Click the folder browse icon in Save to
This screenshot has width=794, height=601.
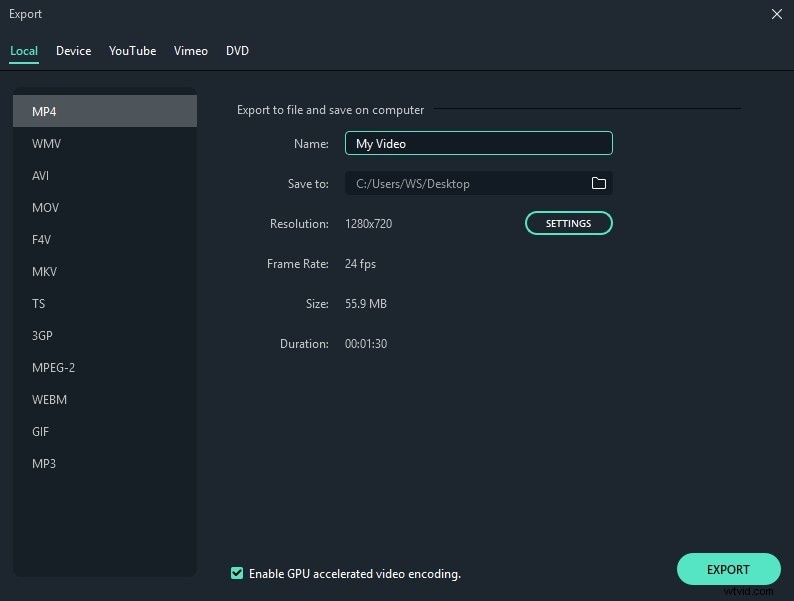(x=599, y=183)
